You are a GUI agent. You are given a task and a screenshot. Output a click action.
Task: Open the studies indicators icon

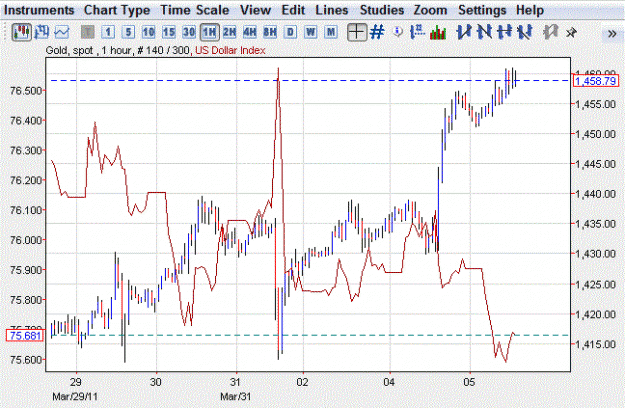(438, 33)
